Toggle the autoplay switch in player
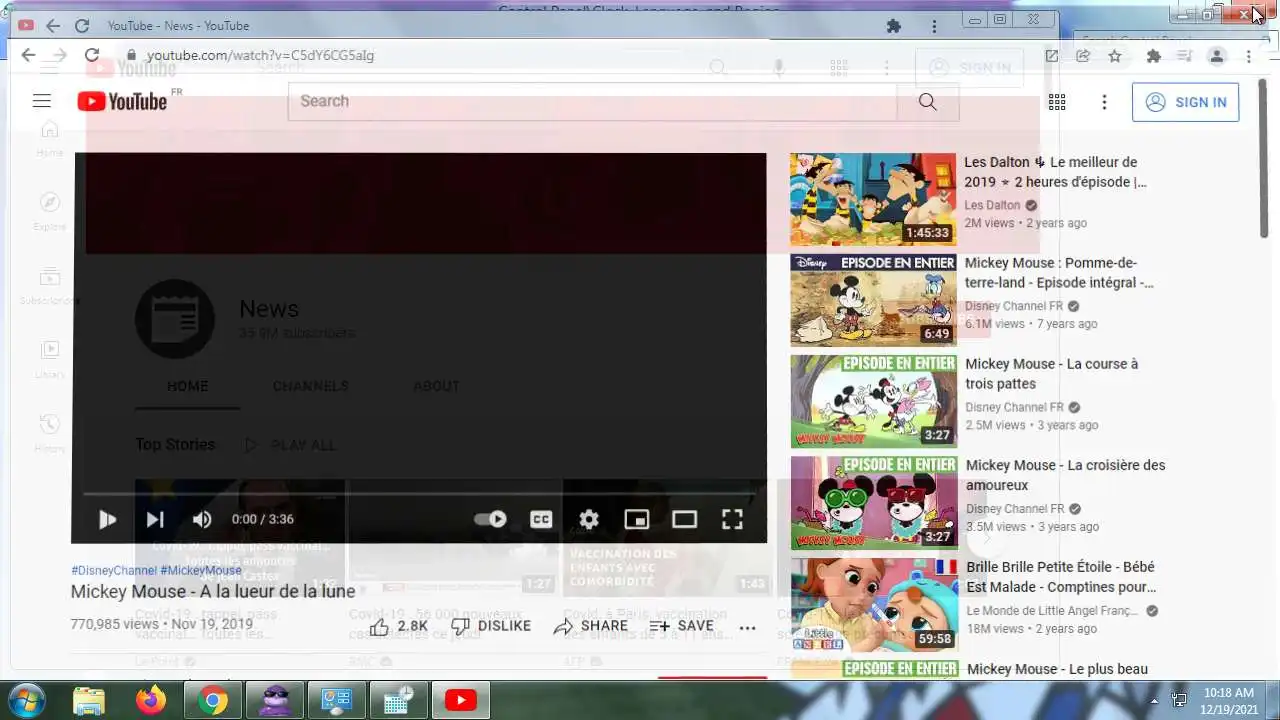This screenshot has height=720, width=1280. (x=490, y=519)
